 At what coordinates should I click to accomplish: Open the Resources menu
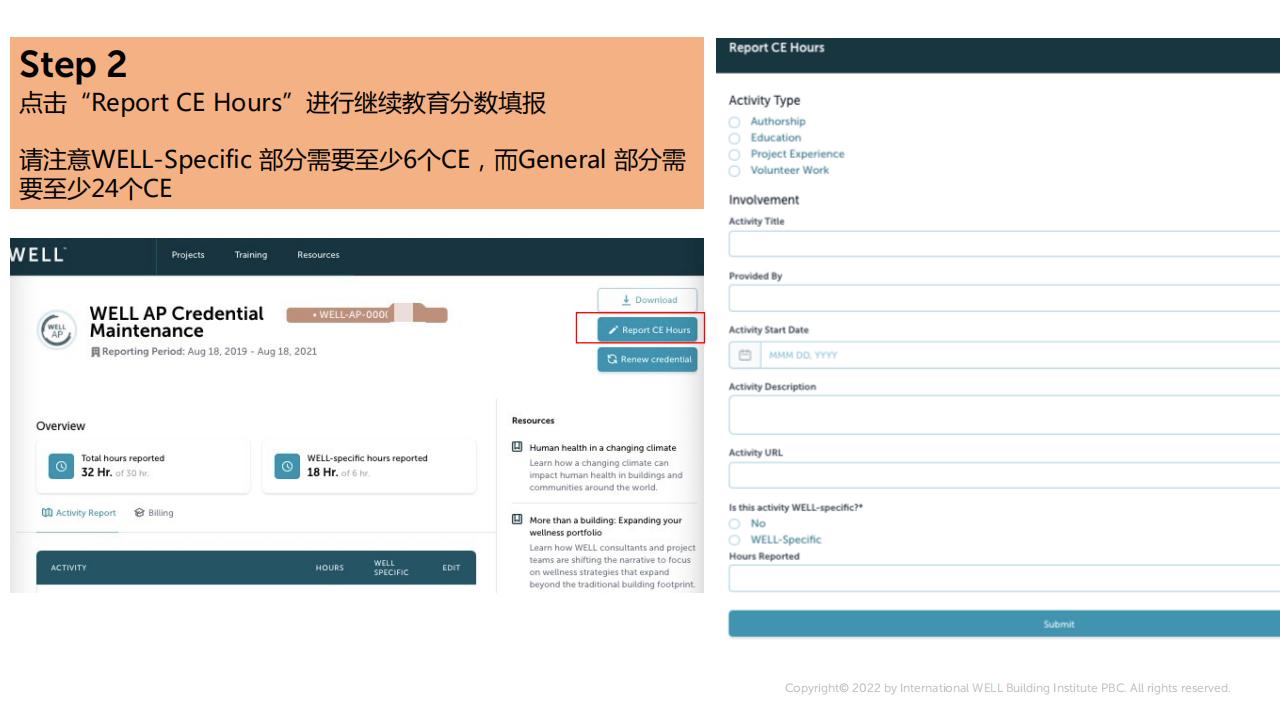coord(318,255)
